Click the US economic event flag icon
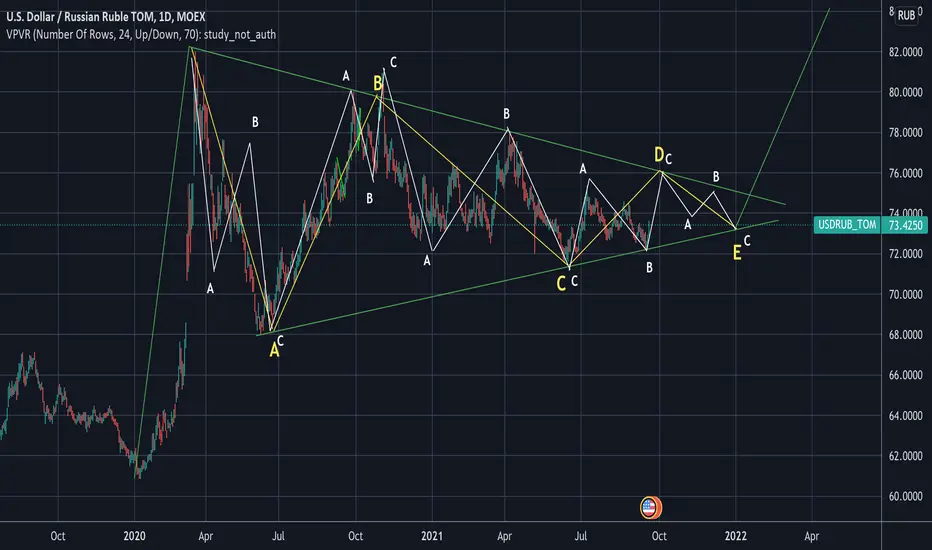This screenshot has width=932, height=550. pyautogui.click(x=650, y=507)
